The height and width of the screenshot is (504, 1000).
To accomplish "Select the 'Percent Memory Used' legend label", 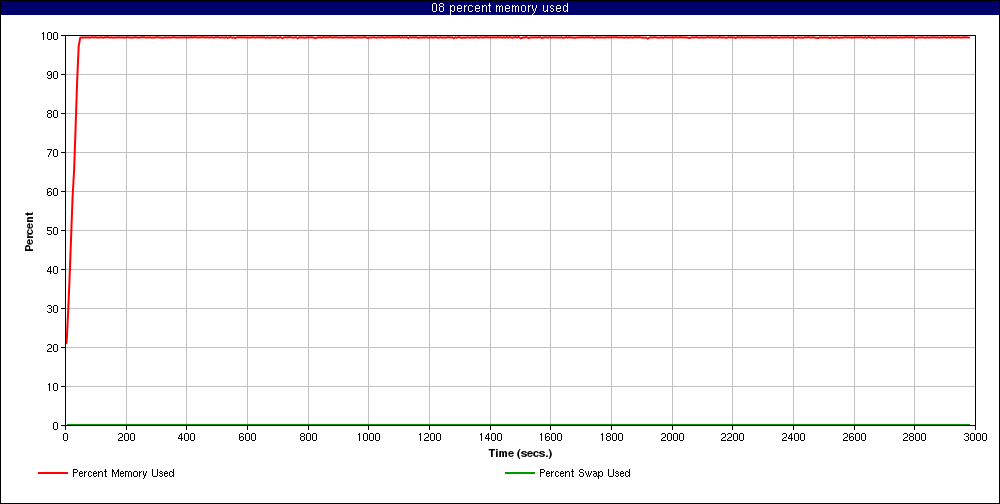I will click(x=123, y=473).
